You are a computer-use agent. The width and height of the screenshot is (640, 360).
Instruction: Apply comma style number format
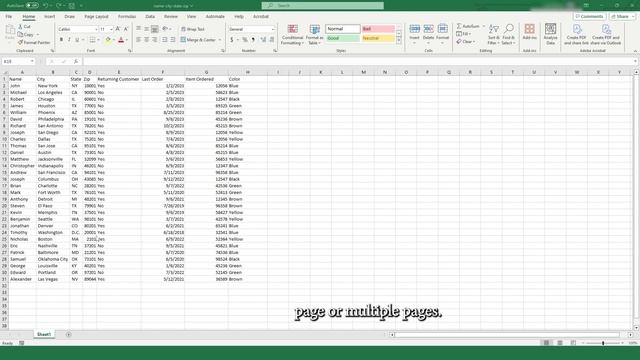pos(253,40)
